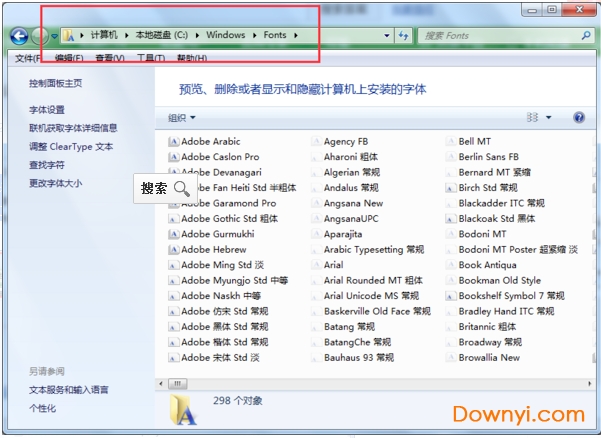This screenshot has width=601, height=438.
Task: Select the Adobe 宋体 Std 淡 font icon
Action: point(174,358)
